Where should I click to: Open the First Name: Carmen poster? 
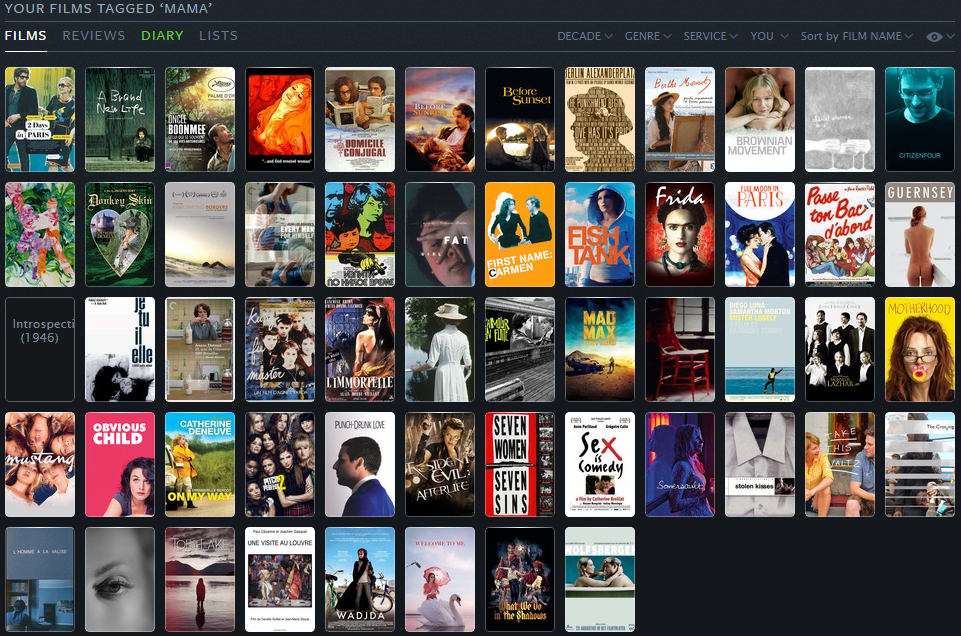[x=520, y=235]
